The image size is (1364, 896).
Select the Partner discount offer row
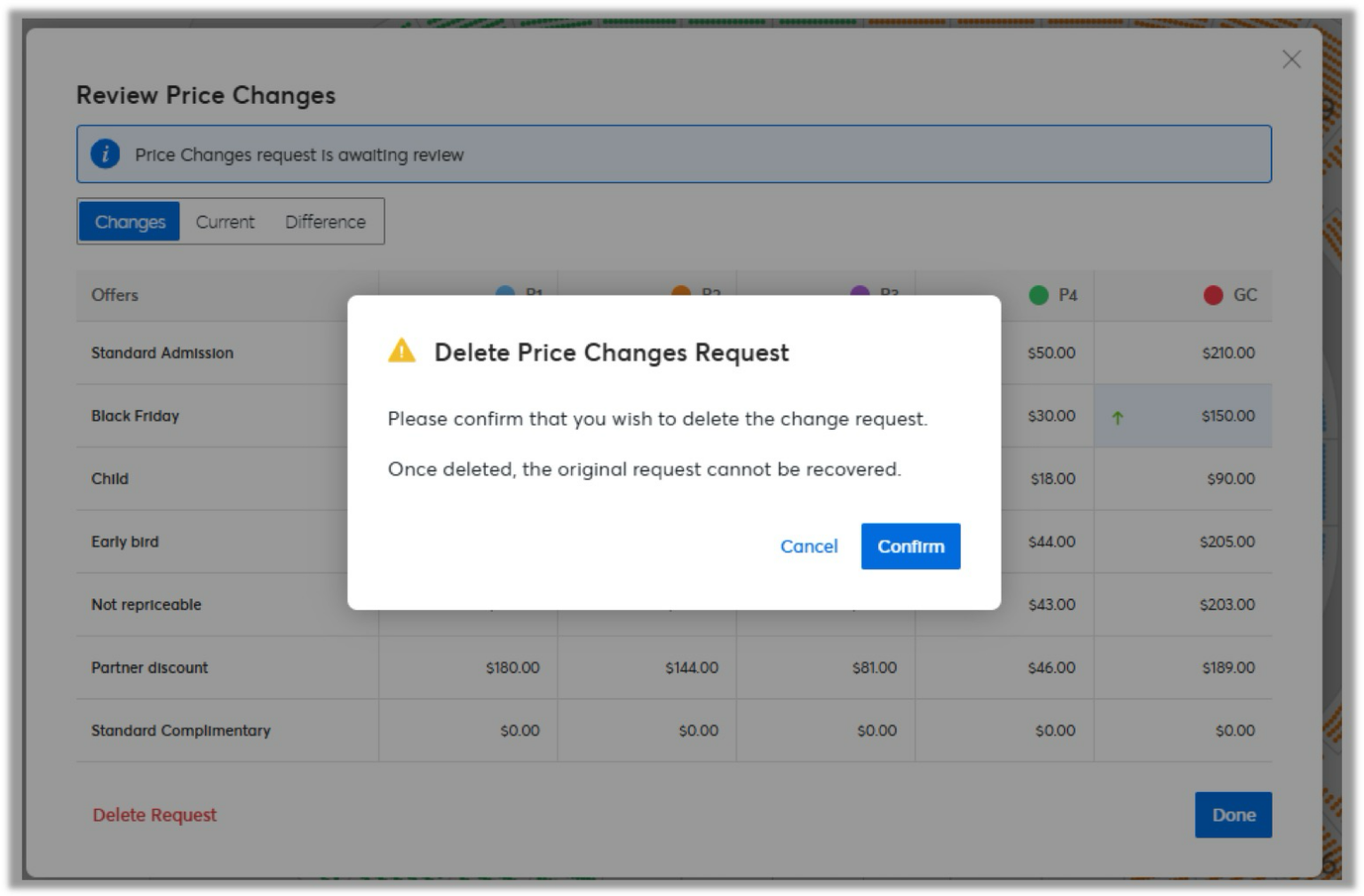149,667
